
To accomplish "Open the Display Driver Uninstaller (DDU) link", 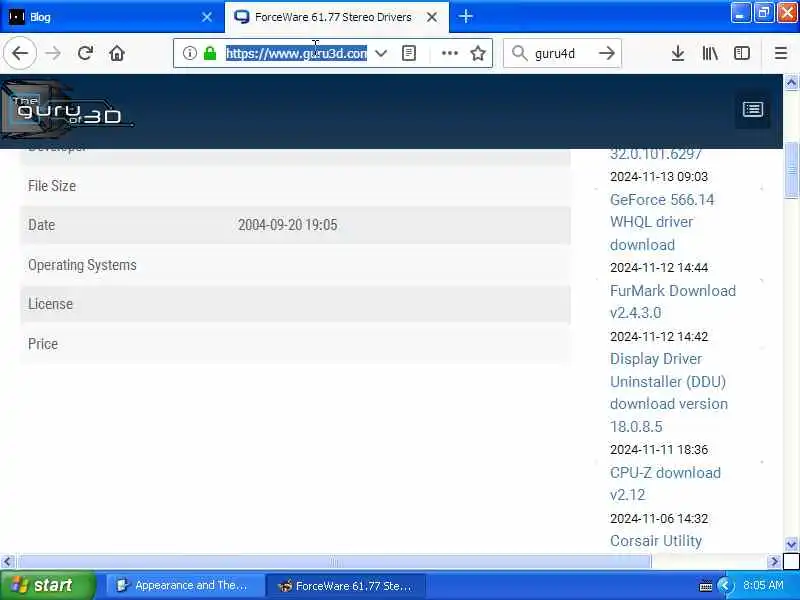I will [668, 392].
